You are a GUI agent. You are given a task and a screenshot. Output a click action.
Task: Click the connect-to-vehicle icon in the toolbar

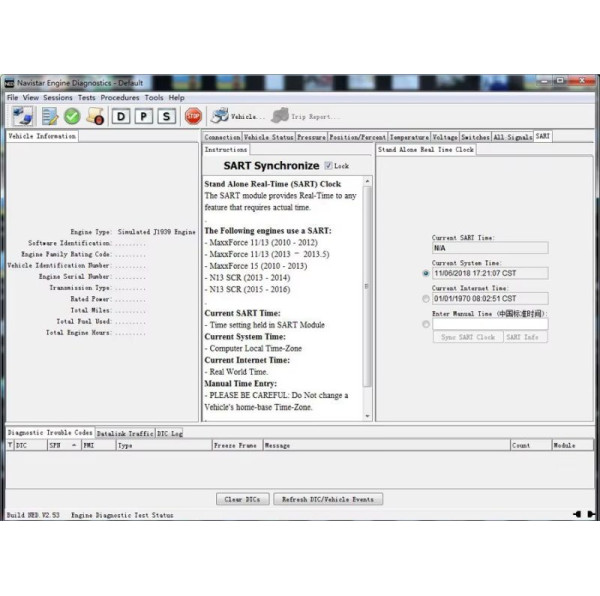22,117
